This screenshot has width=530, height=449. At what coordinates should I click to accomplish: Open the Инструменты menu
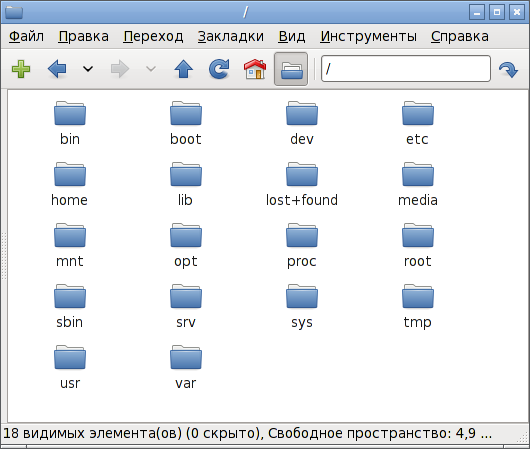368,36
